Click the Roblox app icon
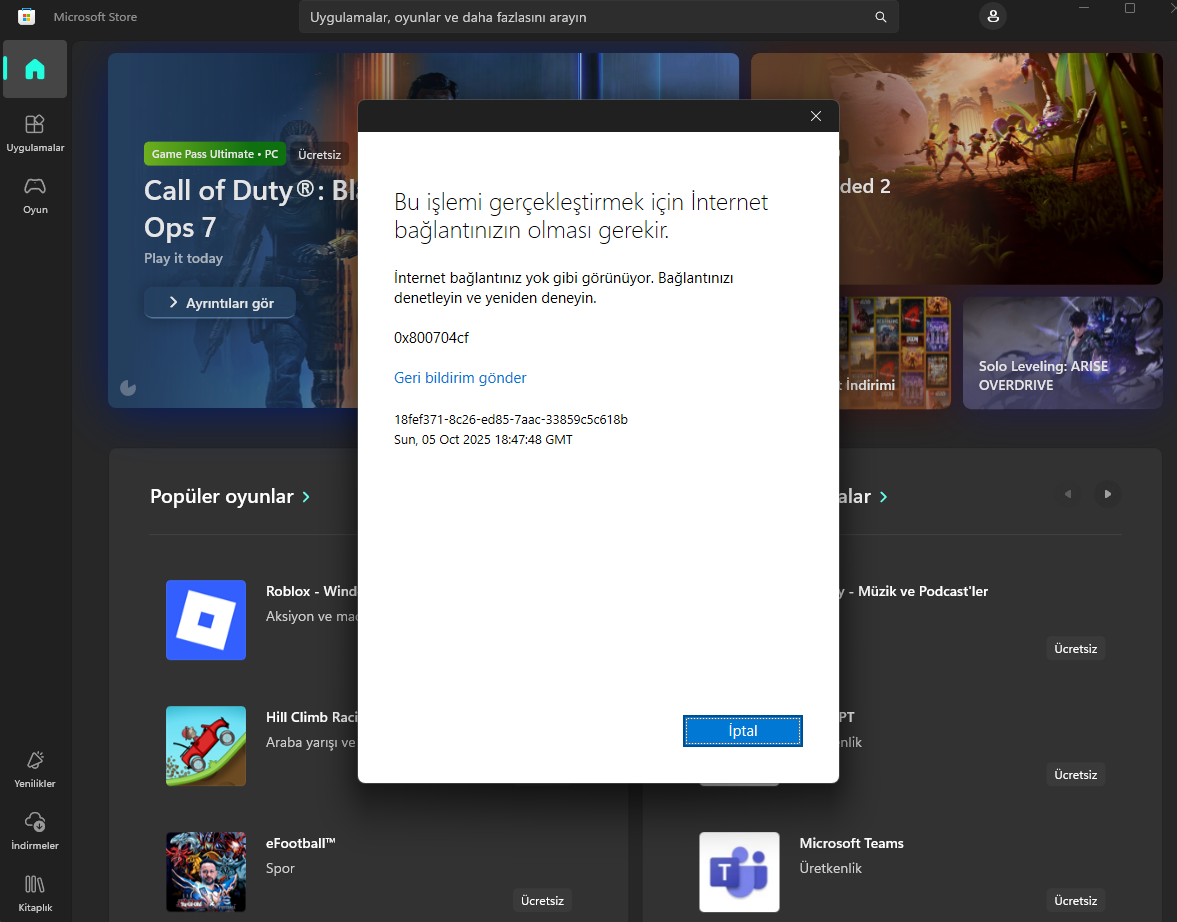The height and width of the screenshot is (922, 1177). click(206, 620)
